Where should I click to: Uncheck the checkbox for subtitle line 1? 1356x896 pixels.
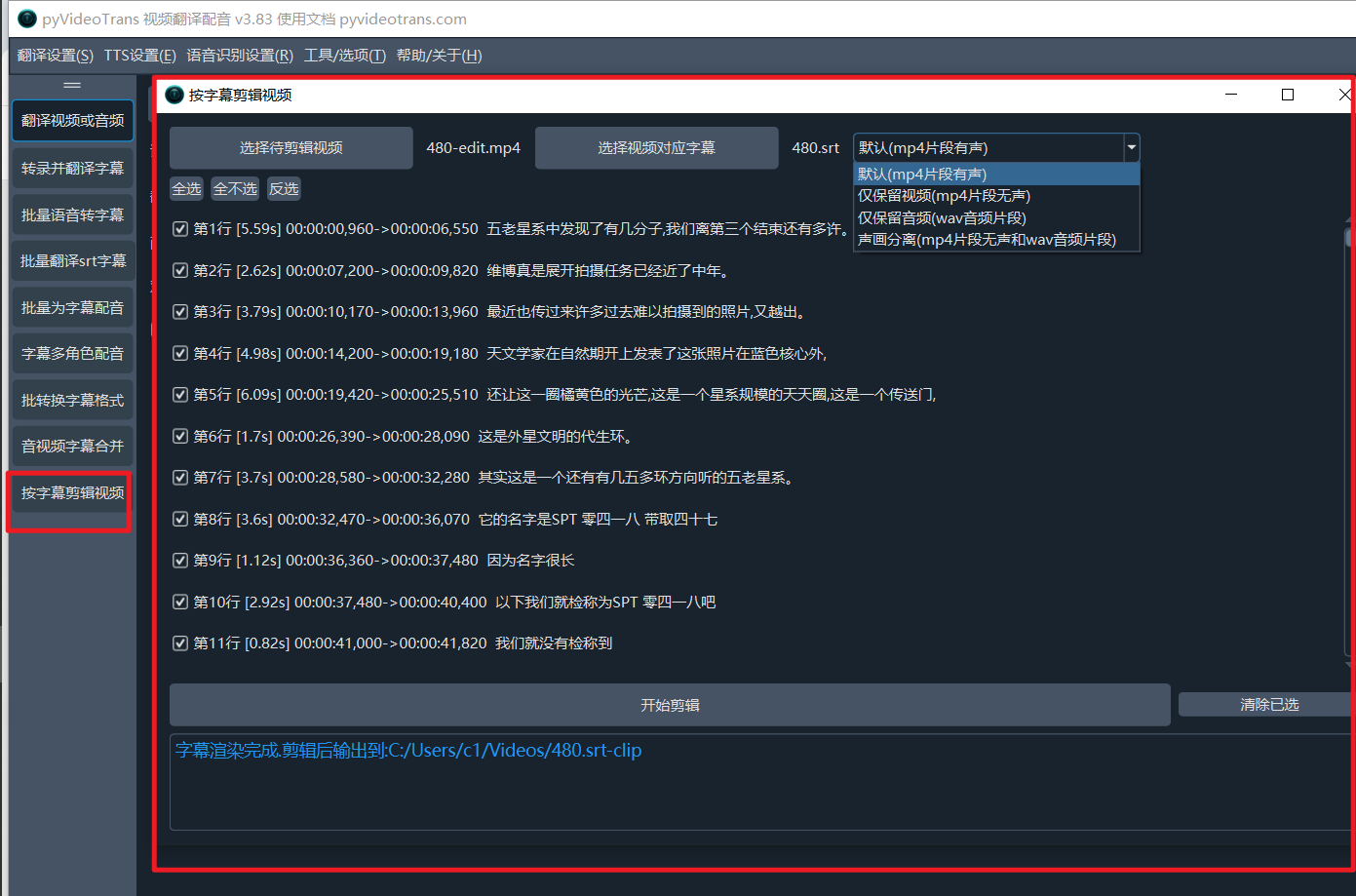tap(180, 229)
